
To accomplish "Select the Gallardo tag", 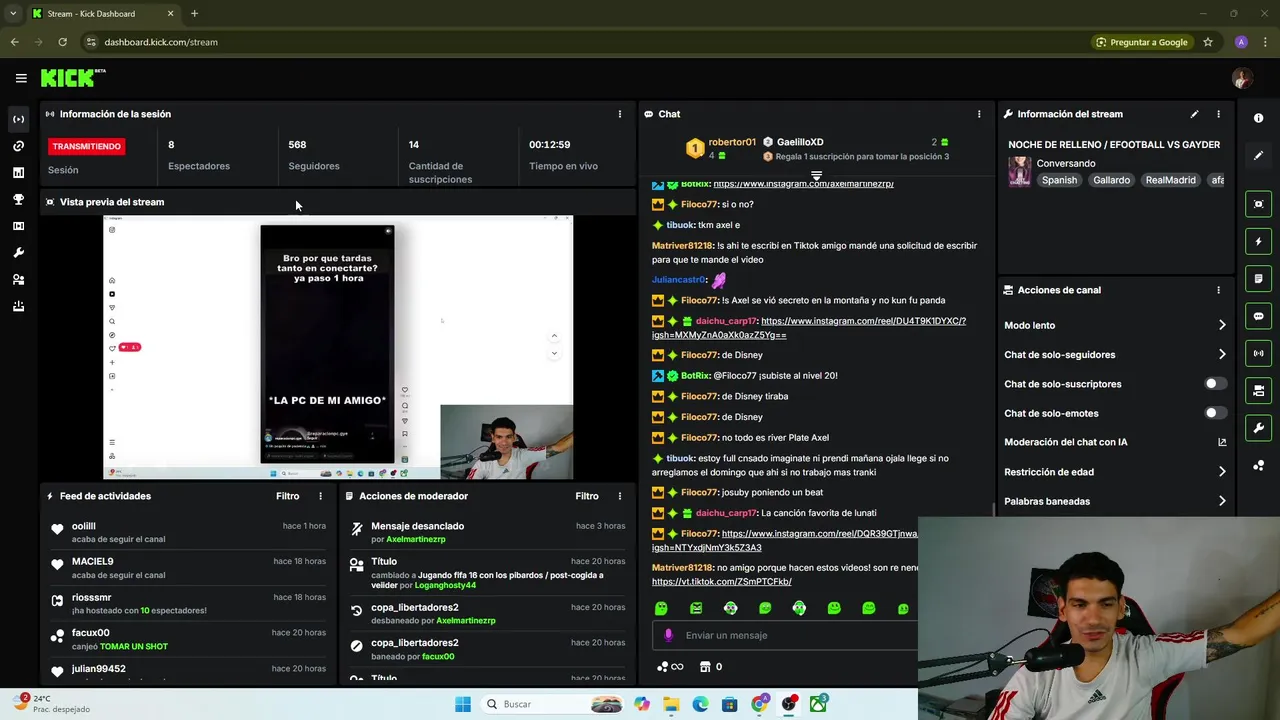I will pyautogui.click(x=1111, y=180).
